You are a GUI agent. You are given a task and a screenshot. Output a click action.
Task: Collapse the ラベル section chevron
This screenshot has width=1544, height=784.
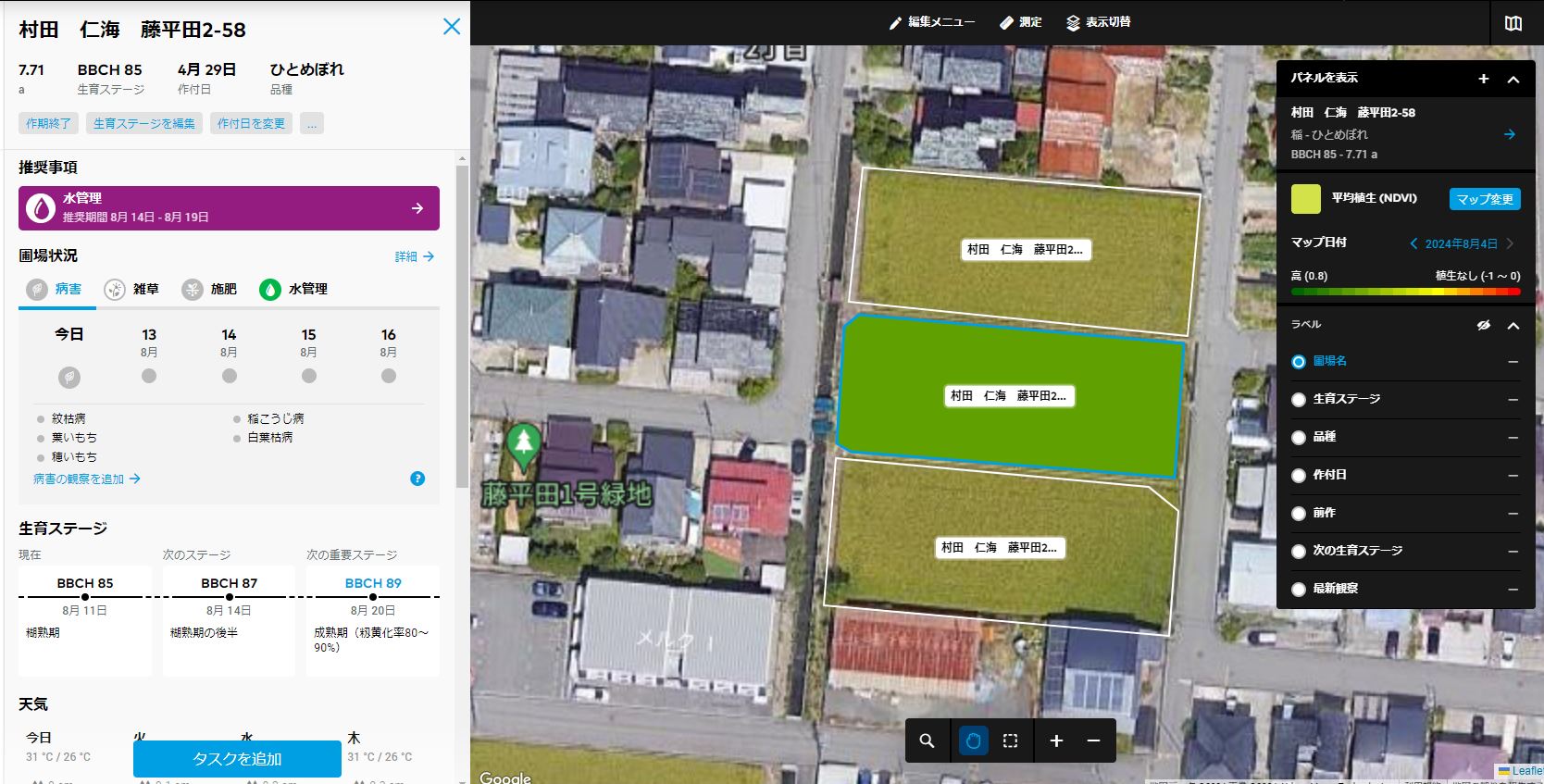1513,325
